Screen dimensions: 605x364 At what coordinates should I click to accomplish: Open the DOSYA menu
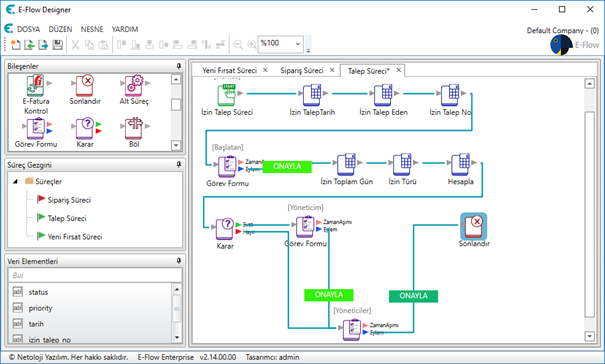(x=28, y=29)
